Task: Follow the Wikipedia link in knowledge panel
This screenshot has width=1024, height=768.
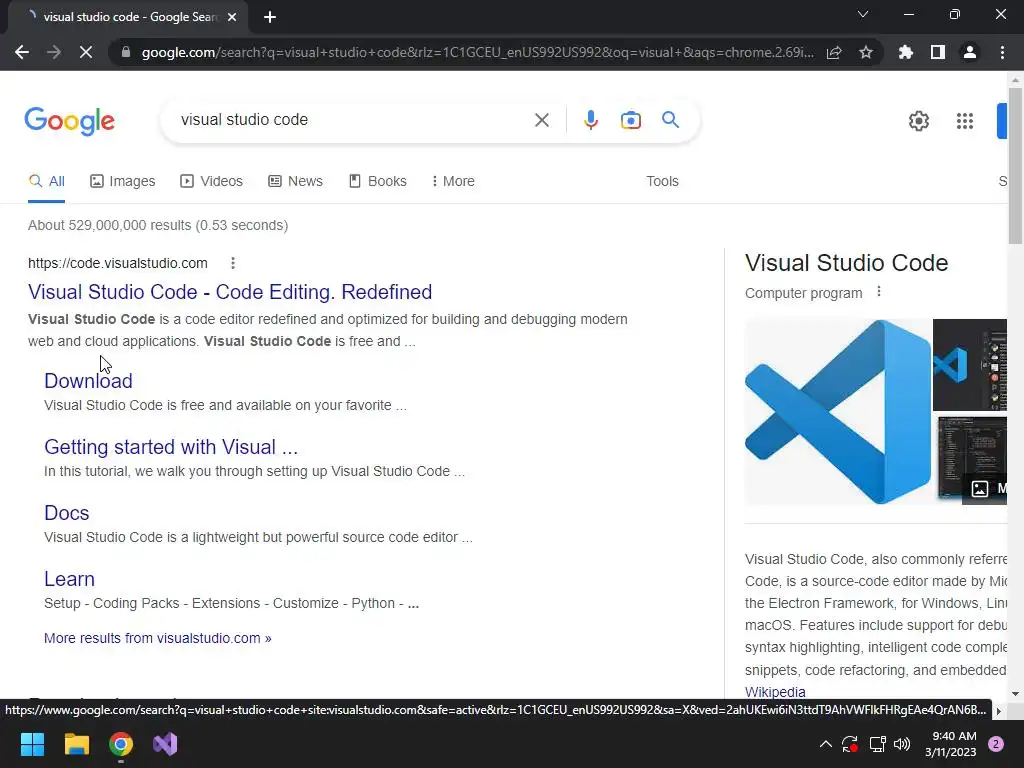Action: coord(775,692)
